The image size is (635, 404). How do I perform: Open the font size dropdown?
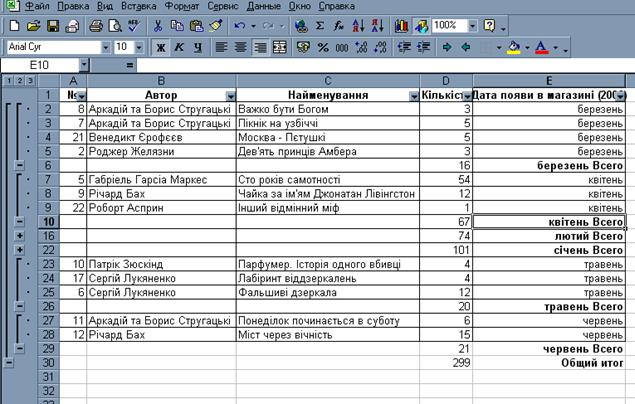point(139,47)
